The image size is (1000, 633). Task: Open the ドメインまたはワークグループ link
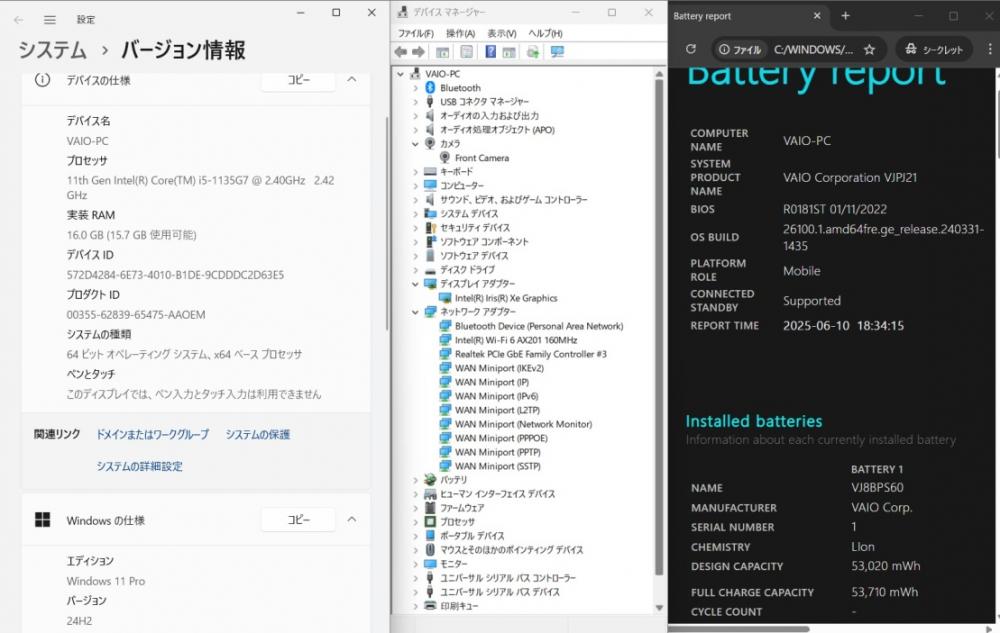[152, 434]
